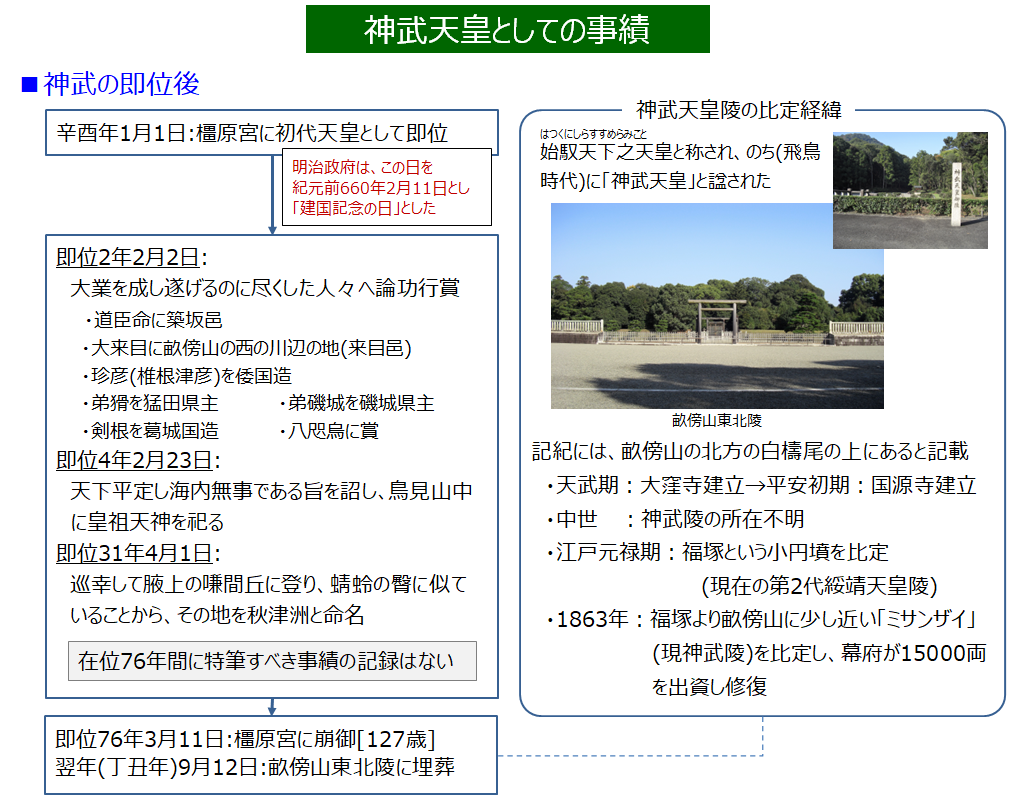Image resolution: width=1022 pixels, height=795 pixels.
Task: Click the photo caption 畝傍山東北陵
Action: point(717,420)
